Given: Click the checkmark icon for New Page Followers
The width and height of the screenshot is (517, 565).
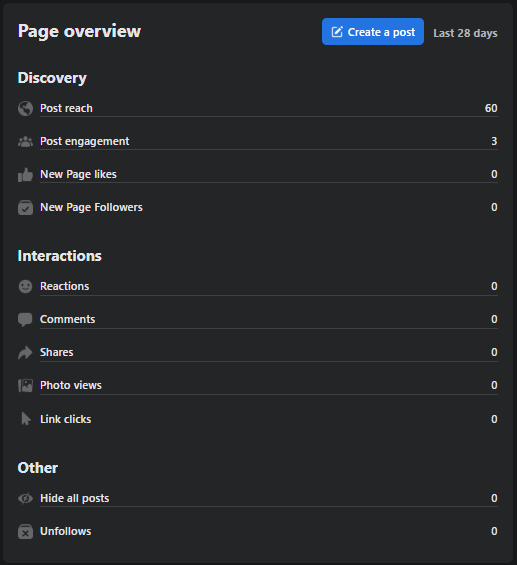Looking at the screenshot, I should point(25,208).
